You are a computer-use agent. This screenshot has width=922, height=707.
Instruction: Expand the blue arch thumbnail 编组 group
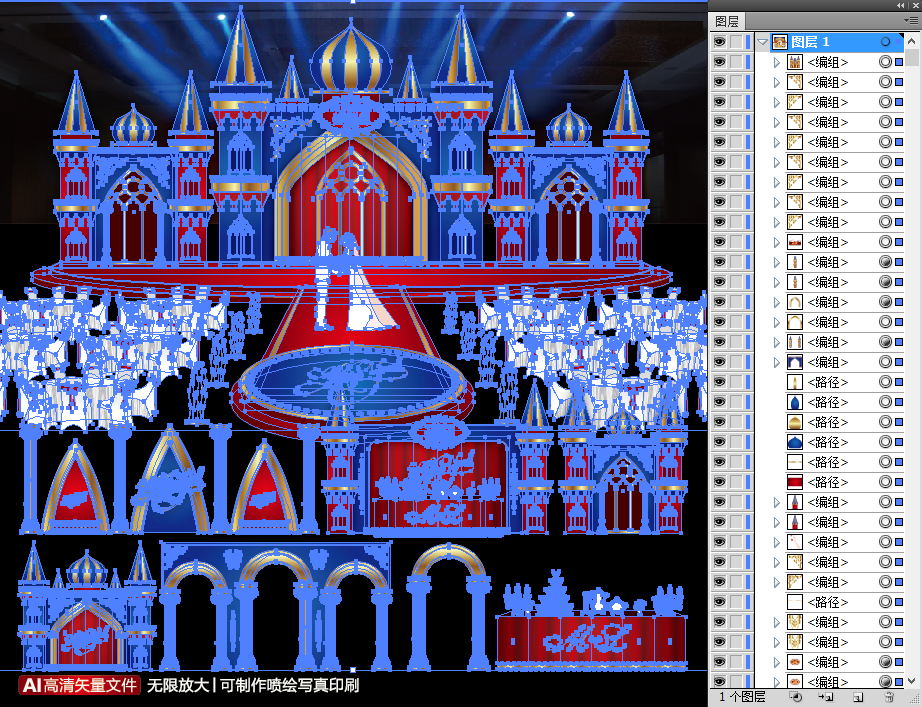(777, 362)
